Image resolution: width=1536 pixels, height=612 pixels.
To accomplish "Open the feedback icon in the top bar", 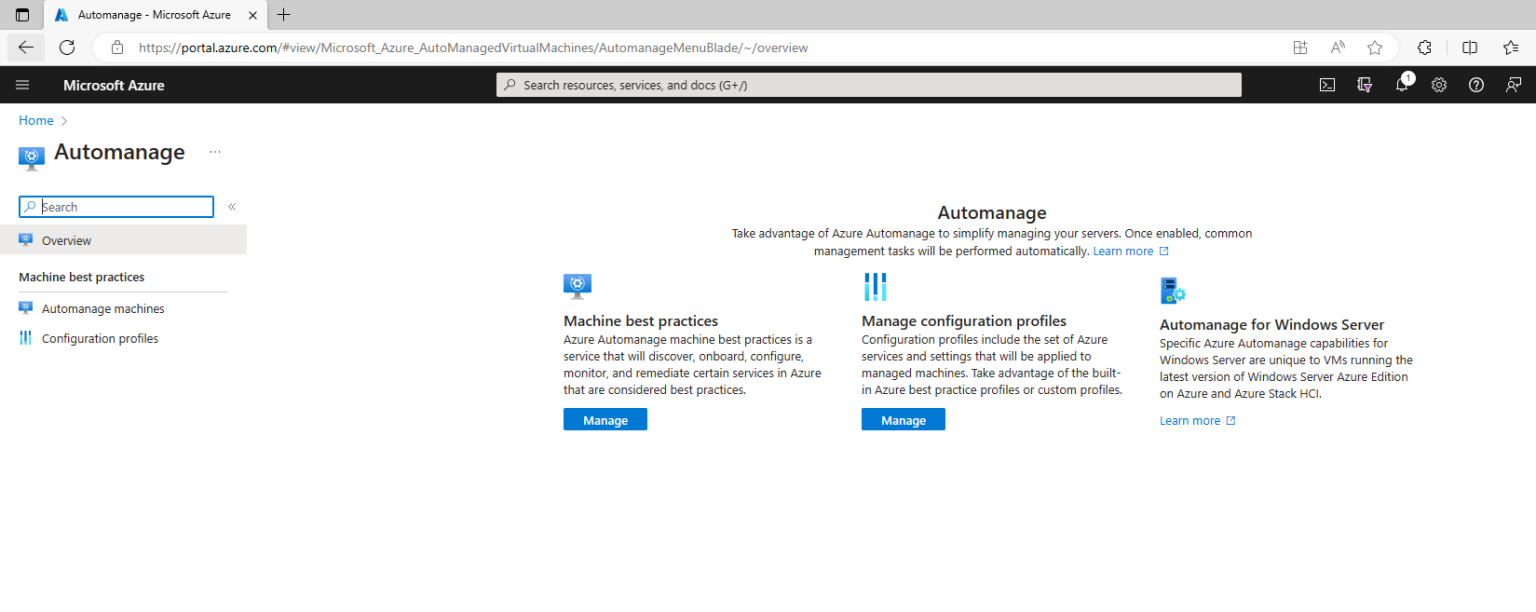I will 1513,85.
